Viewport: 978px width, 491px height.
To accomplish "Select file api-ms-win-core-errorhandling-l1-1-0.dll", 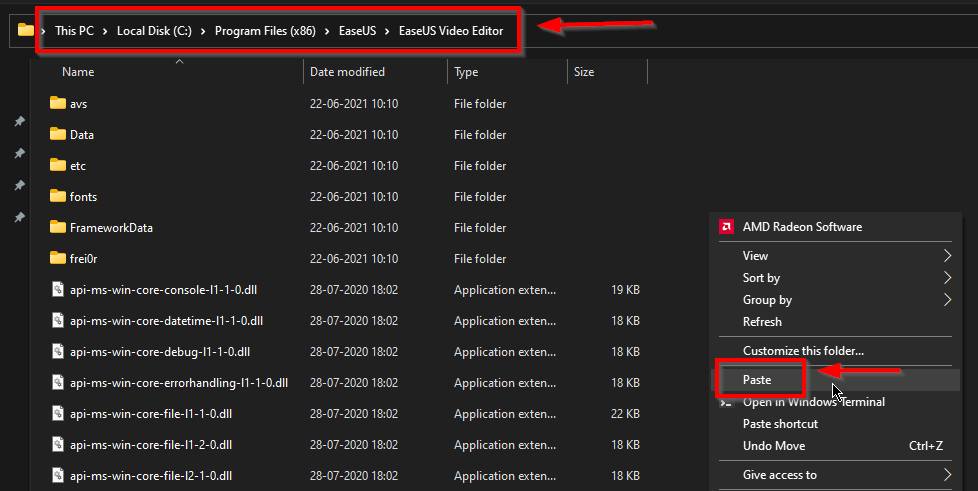I will [x=179, y=382].
